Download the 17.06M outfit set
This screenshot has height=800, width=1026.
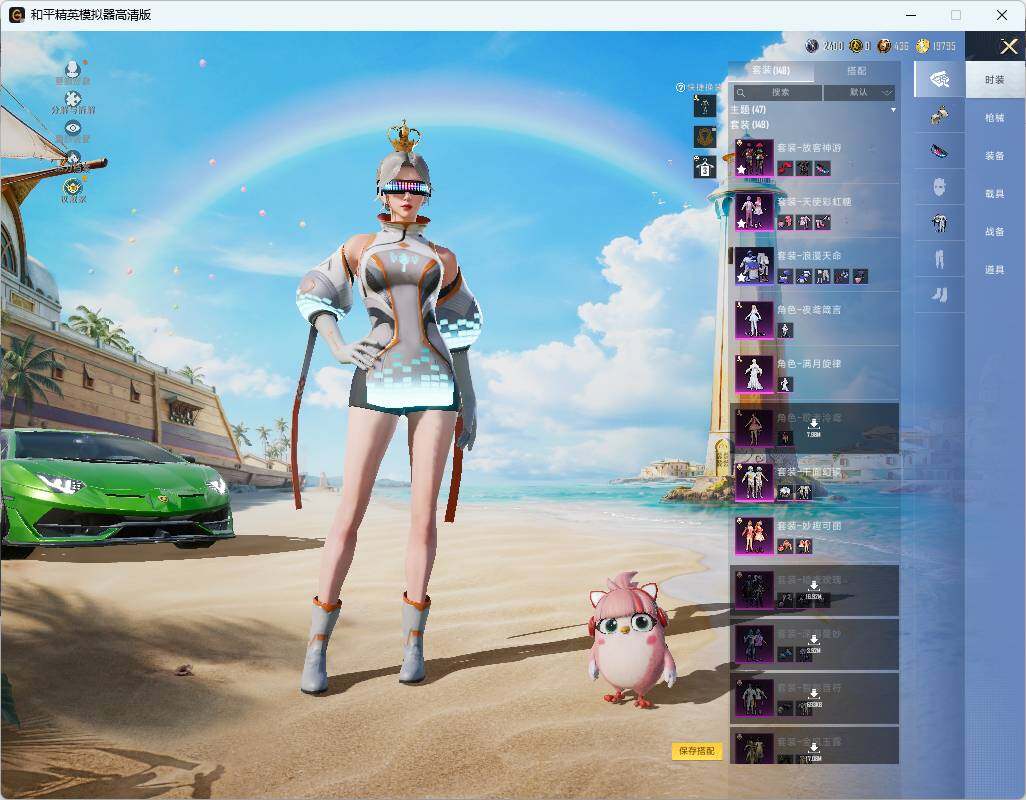coord(813,752)
